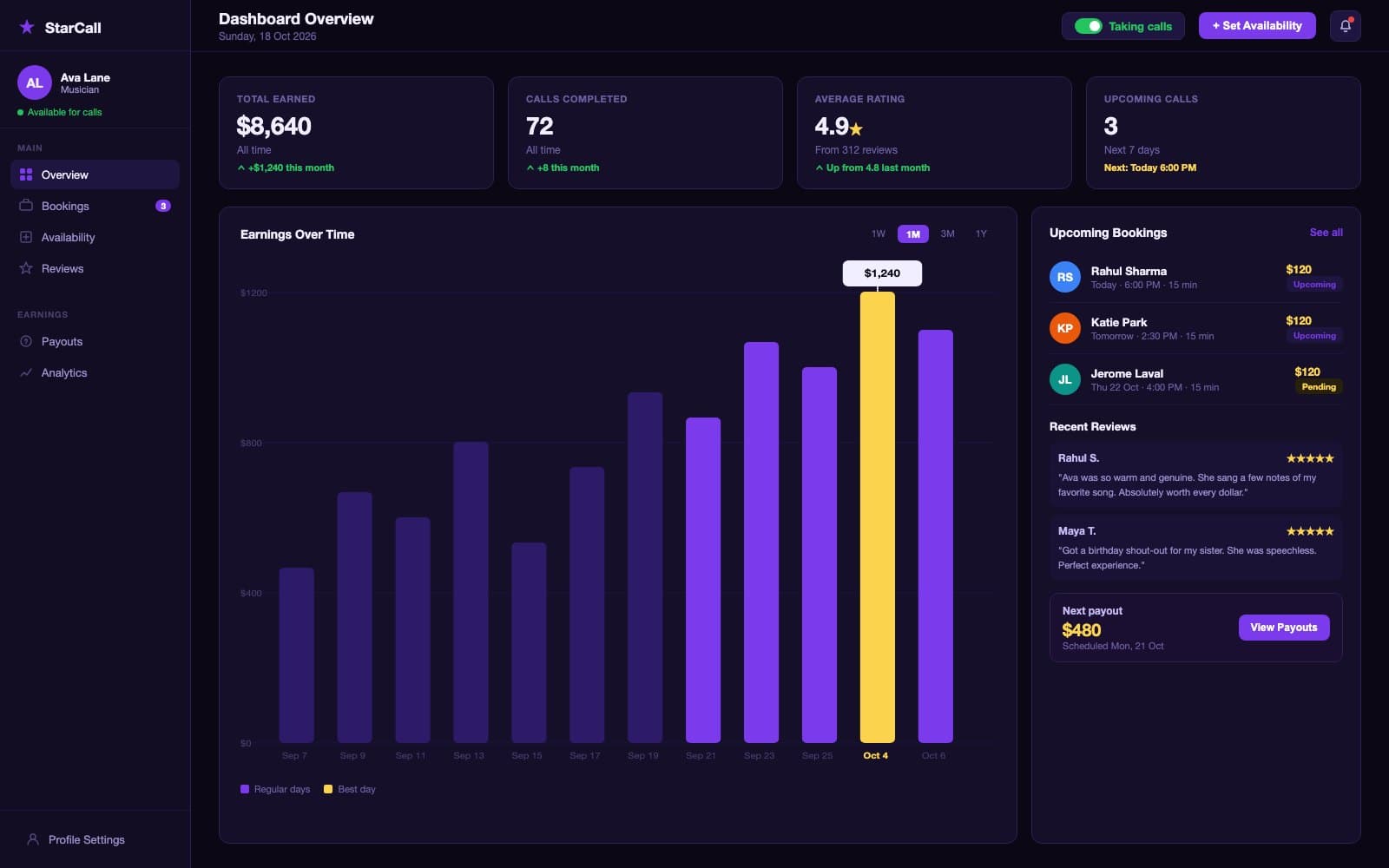Image resolution: width=1389 pixels, height=868 pixels.
Task: Click the RS avatar of Rahul Sharma
Action: click(x=1065, y=277)
